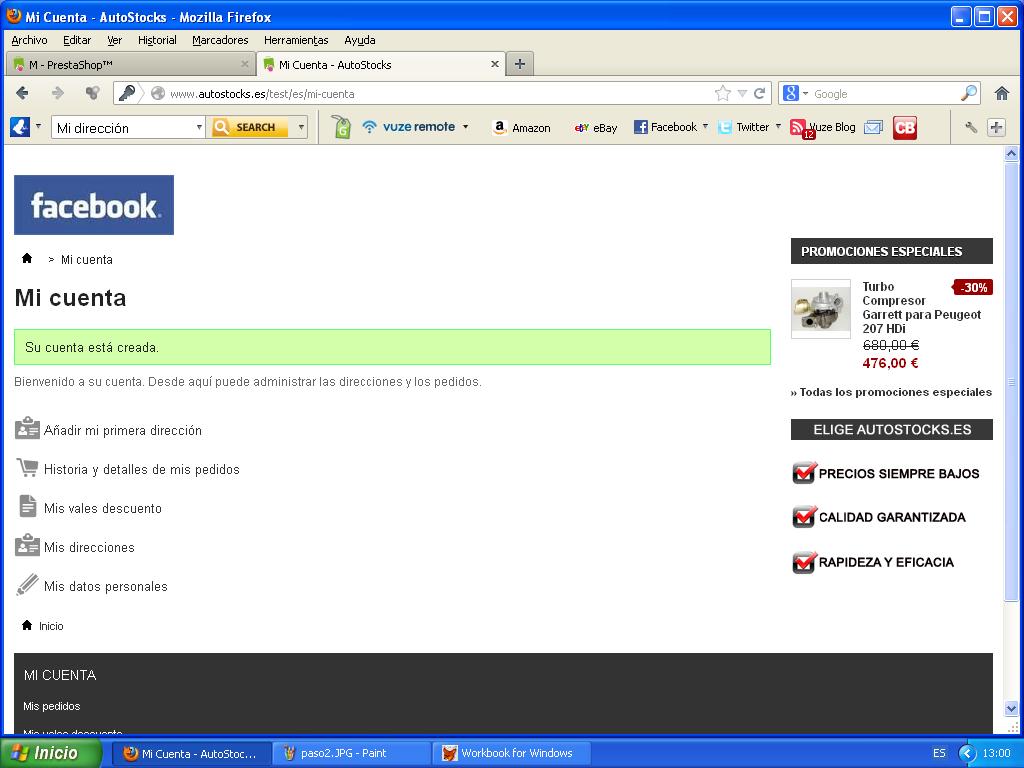Bookmark this page with the star icon
Image resolution: width=1024 pixels, height=768 pixels.
722,93
